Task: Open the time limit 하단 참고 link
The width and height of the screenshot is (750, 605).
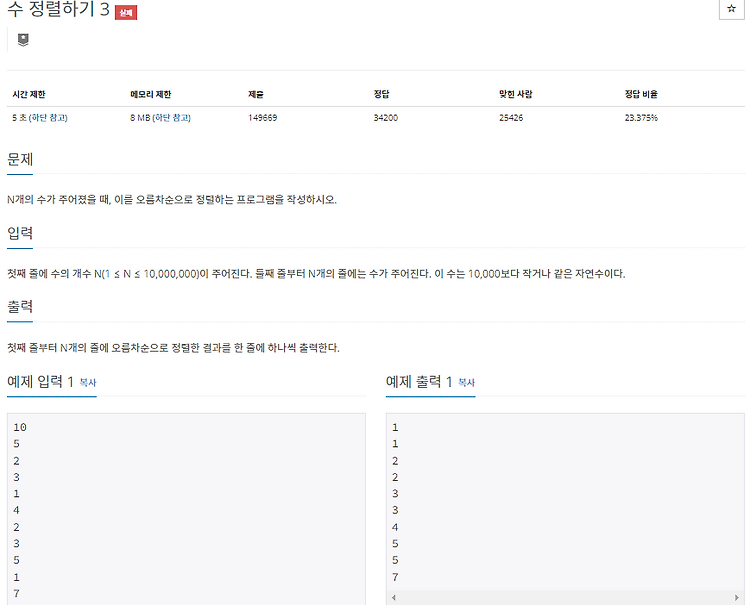Action: [x=49, y=118]
